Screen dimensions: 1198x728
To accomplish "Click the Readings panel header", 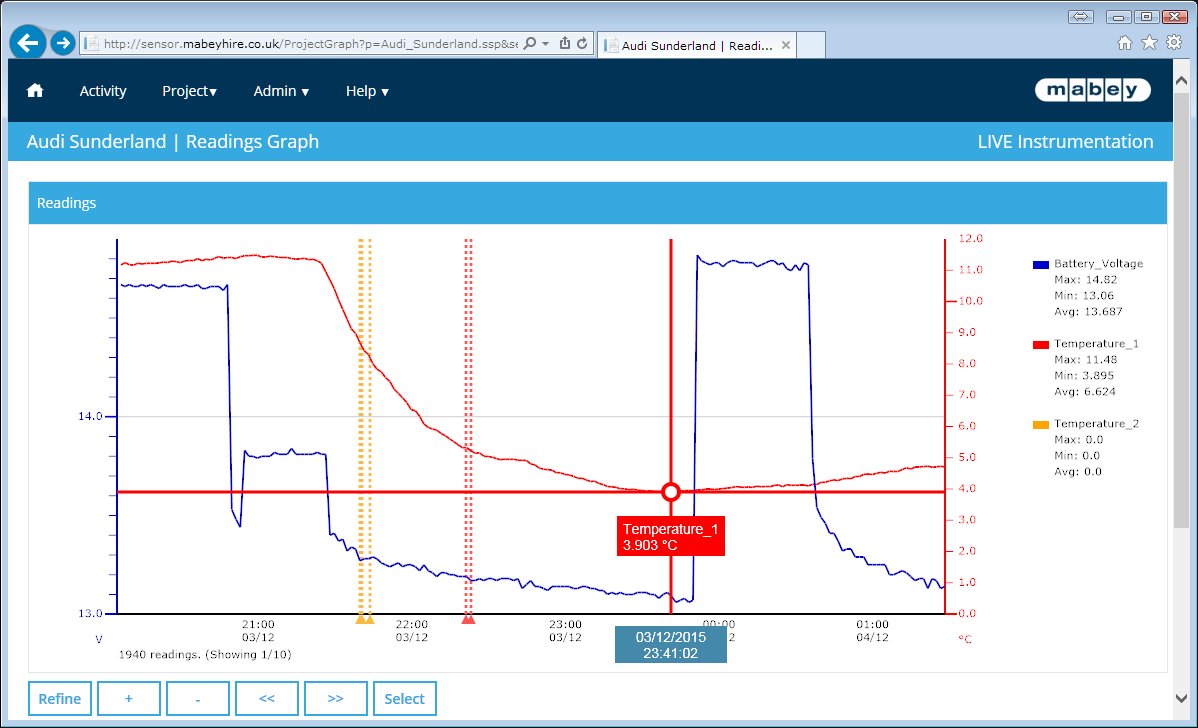I will click(597, 202).
